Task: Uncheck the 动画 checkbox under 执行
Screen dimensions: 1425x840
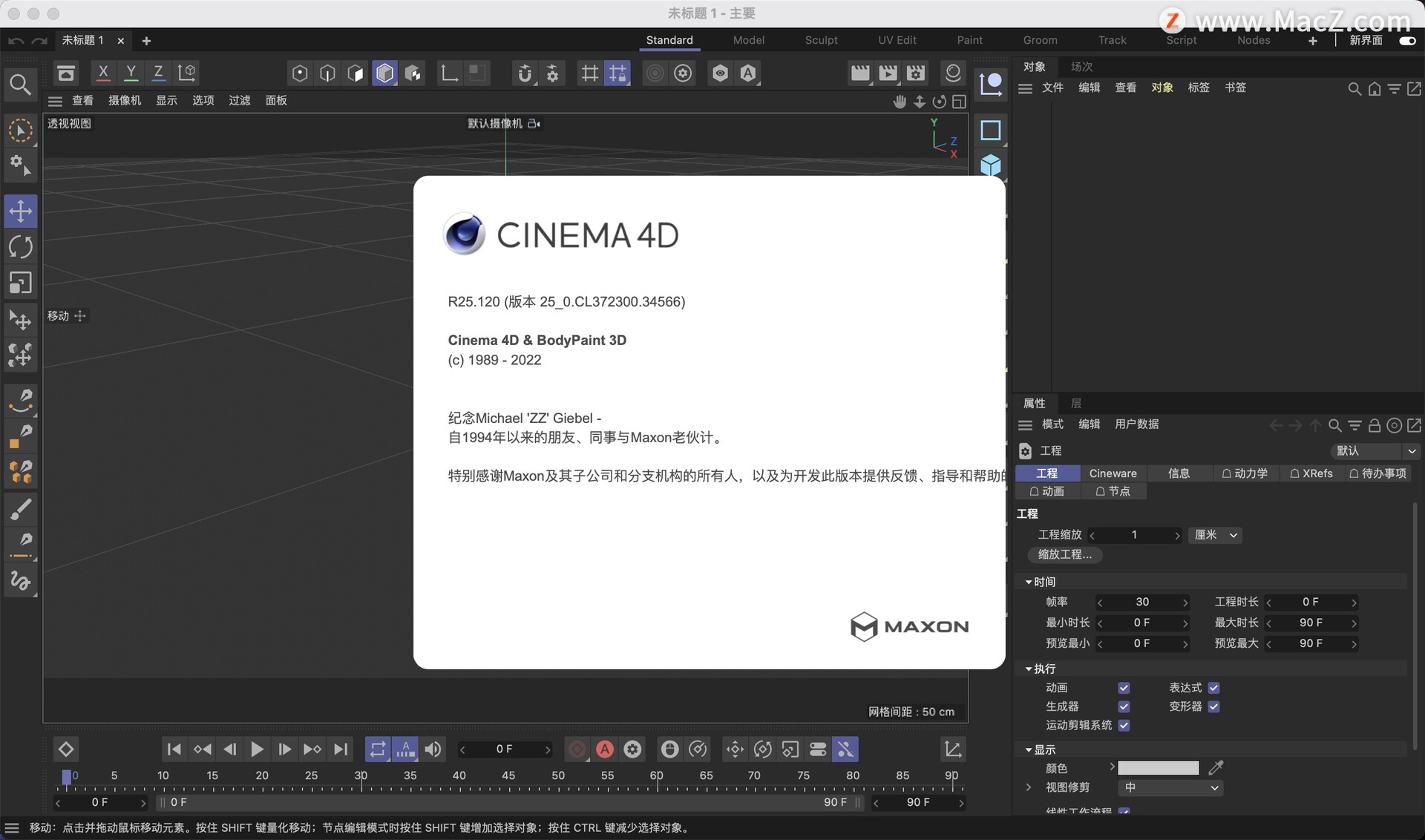Action: (x=1124, y=688)
